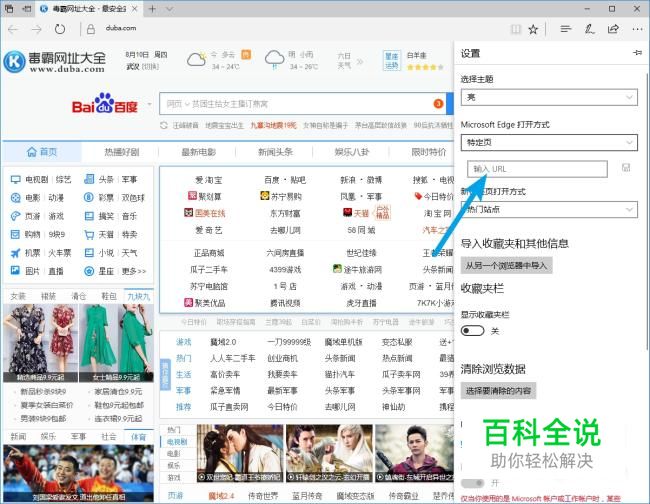Click the Baidu logo

tap(105, 104)
